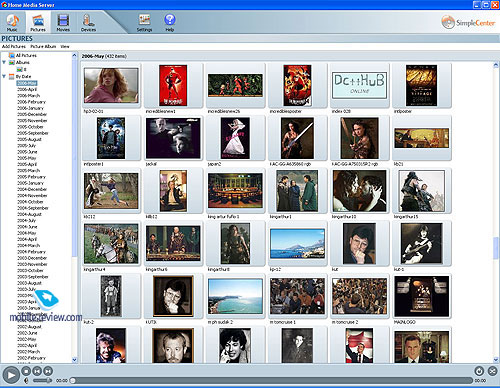The image size is (500, 388).
Task: Select 2005-July in date list
Action: (x=26, y=146)
